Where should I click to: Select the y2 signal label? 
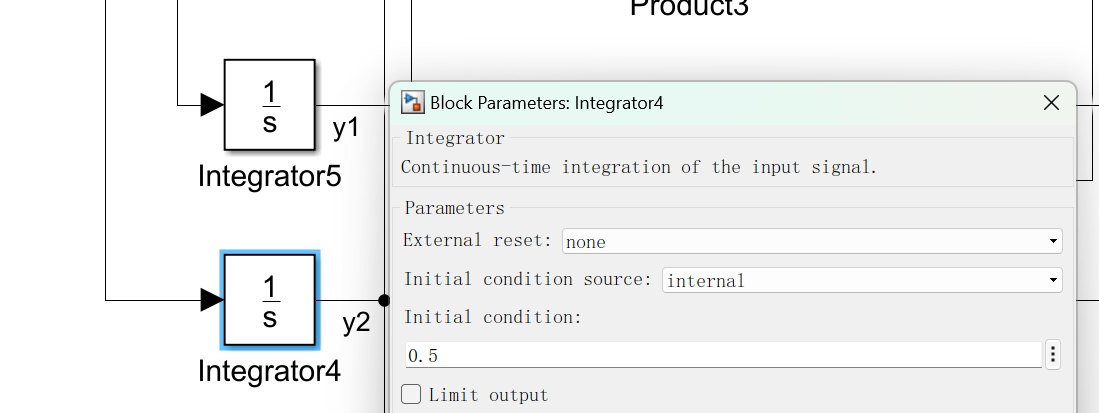click(356, 323)
